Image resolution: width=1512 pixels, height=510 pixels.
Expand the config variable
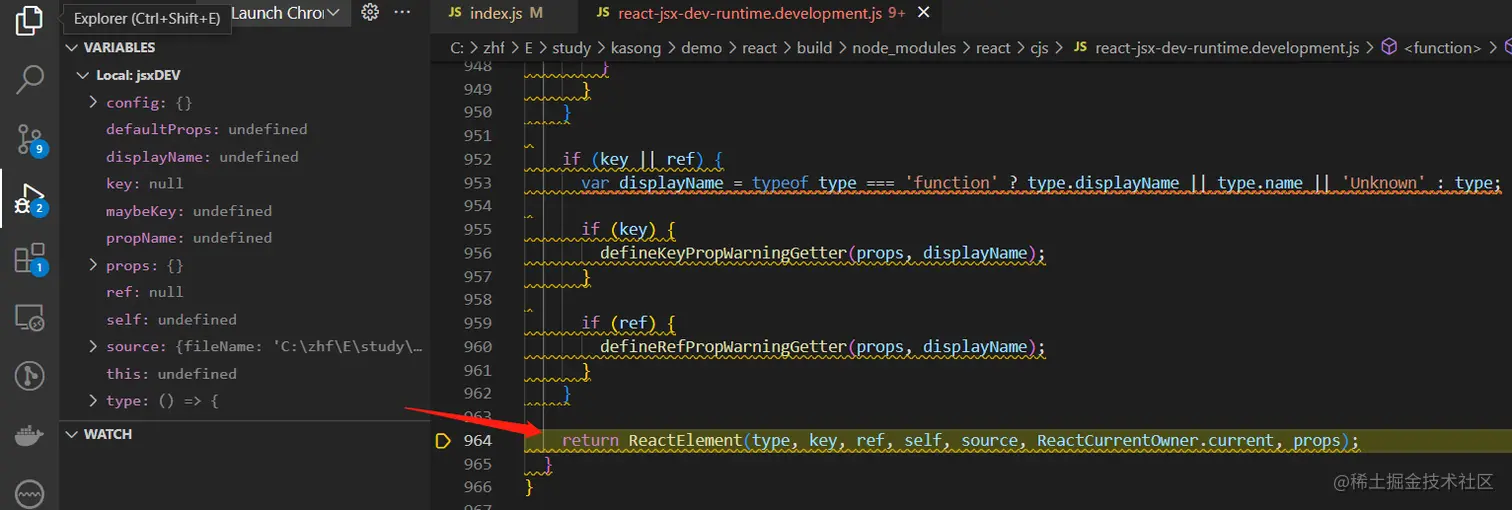93,103
